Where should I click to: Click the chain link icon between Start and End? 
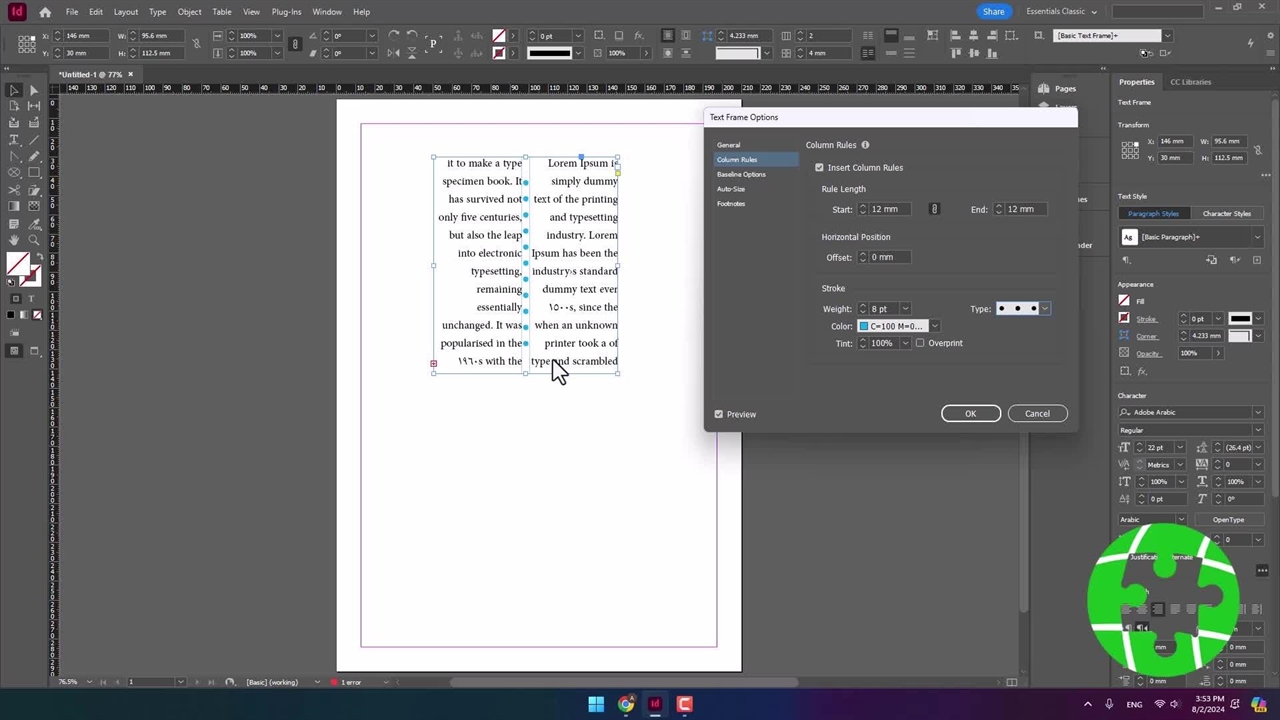tap(934, 209)
